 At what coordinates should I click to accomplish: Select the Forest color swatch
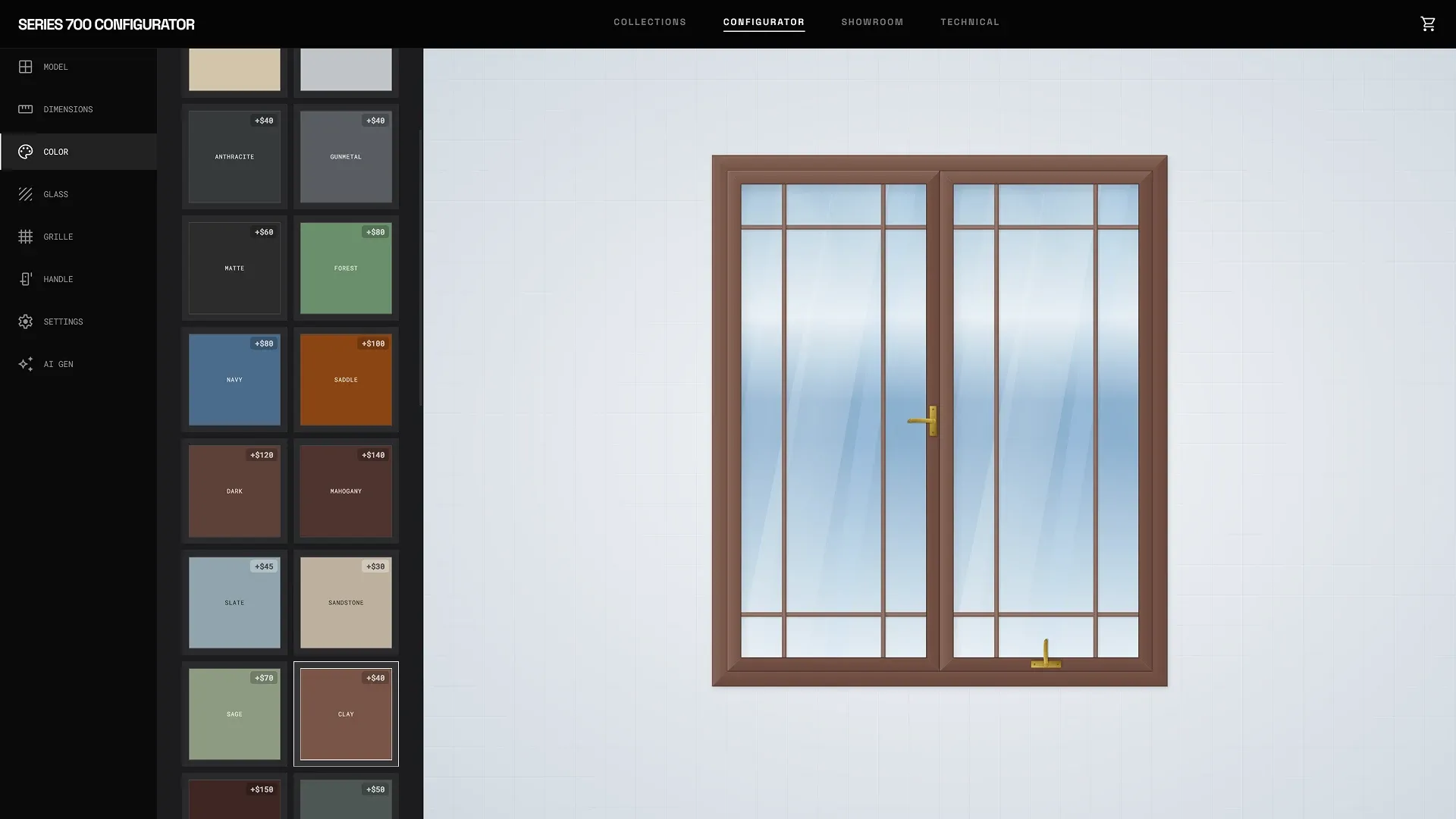point(346,268)
